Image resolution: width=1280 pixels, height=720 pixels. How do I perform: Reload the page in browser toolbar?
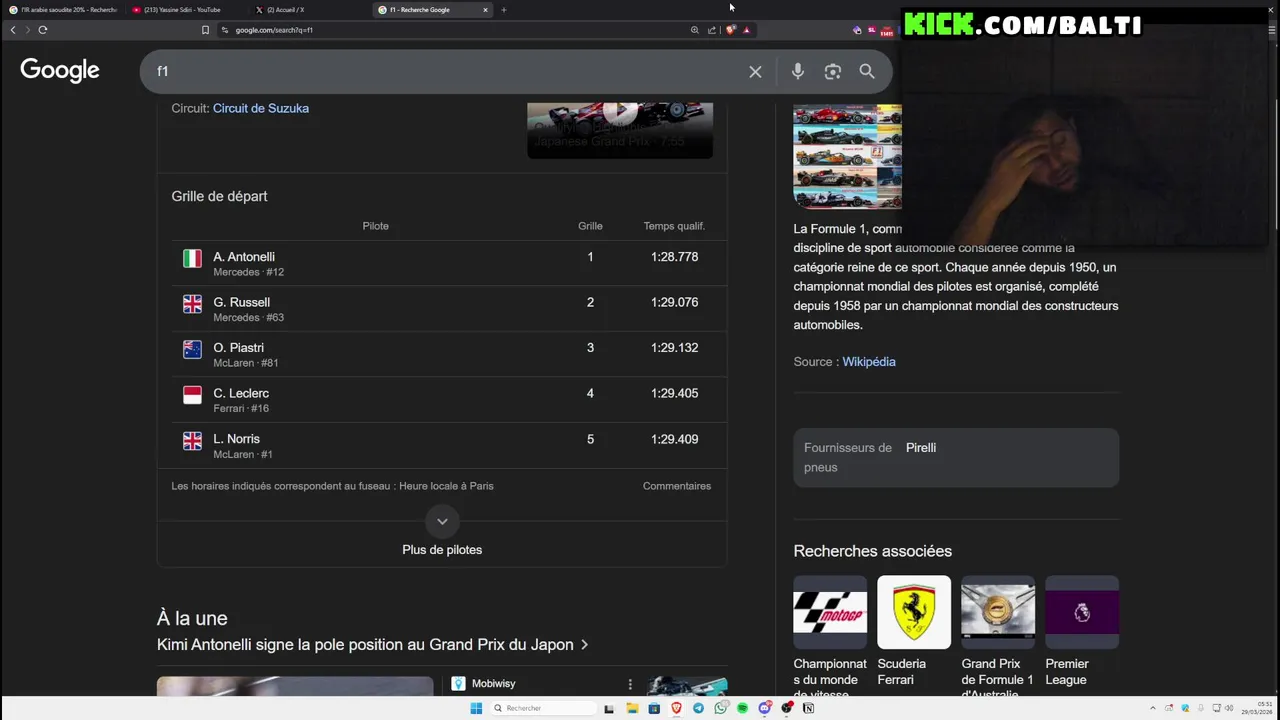click(43, 30)
